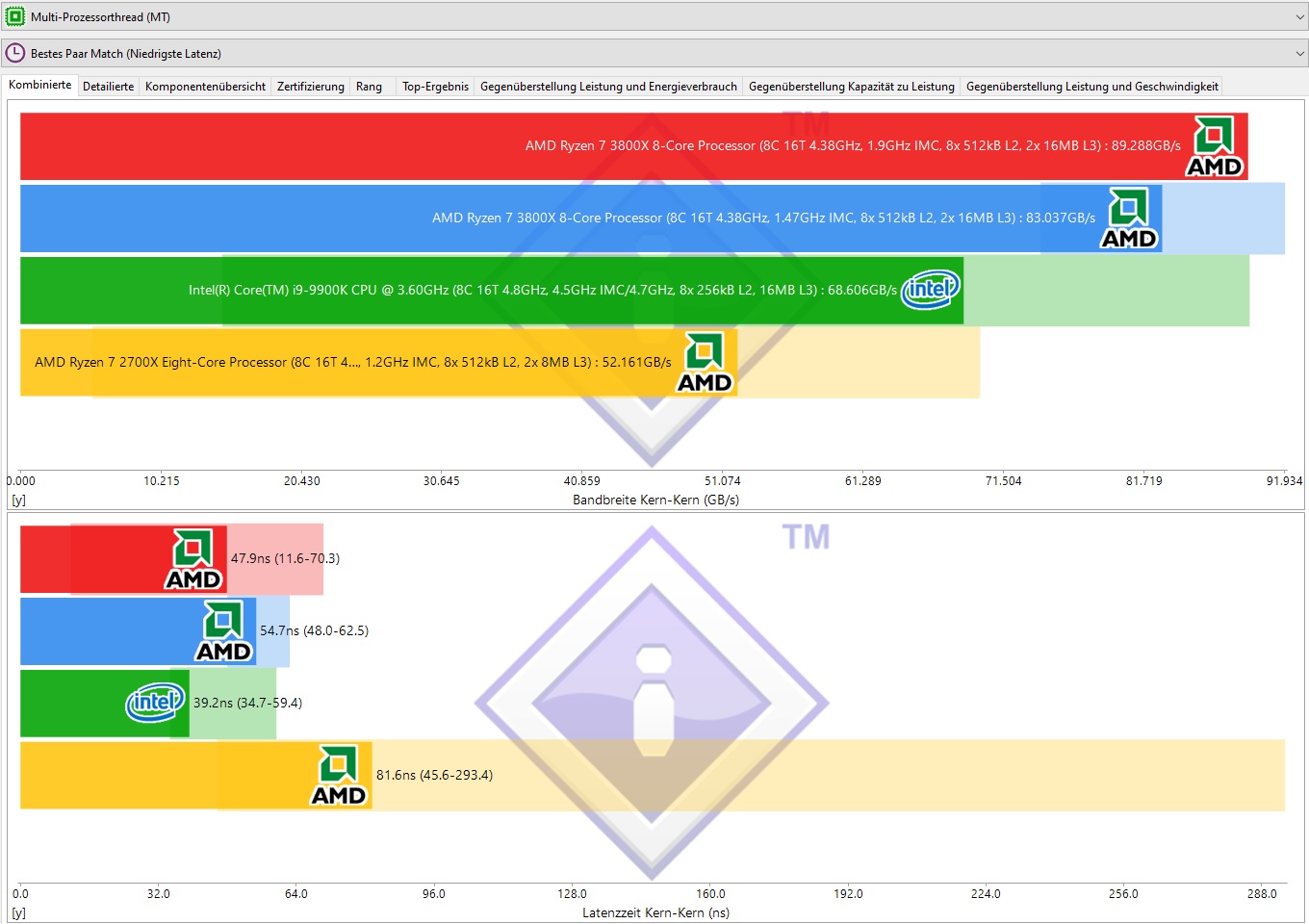The image size is (1309, 924).
Task: Click the AMD logo on the blue bandwidth bar
Action: coord(1129,218)
